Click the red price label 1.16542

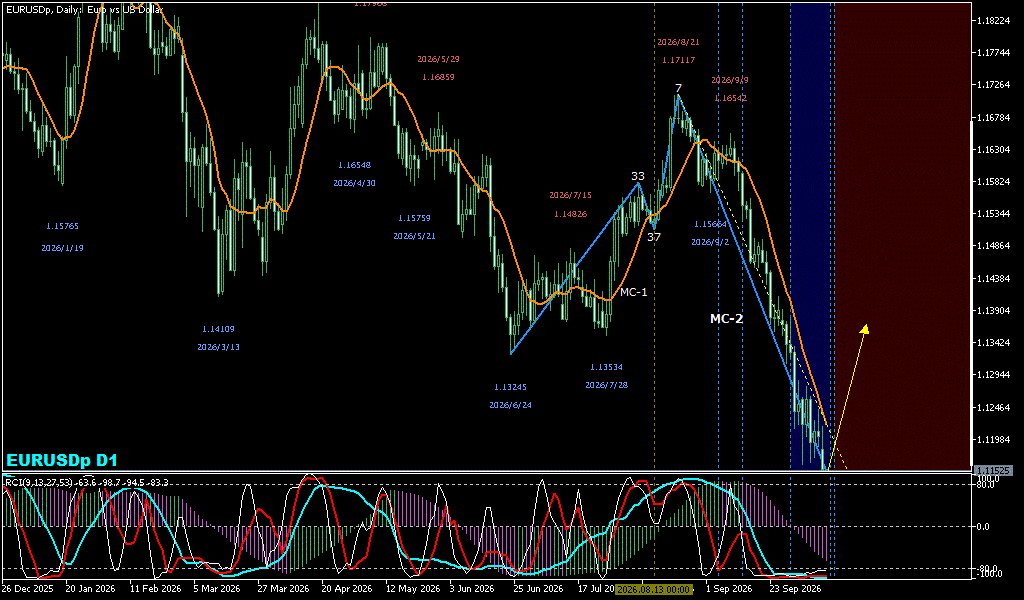click(730, 98)
